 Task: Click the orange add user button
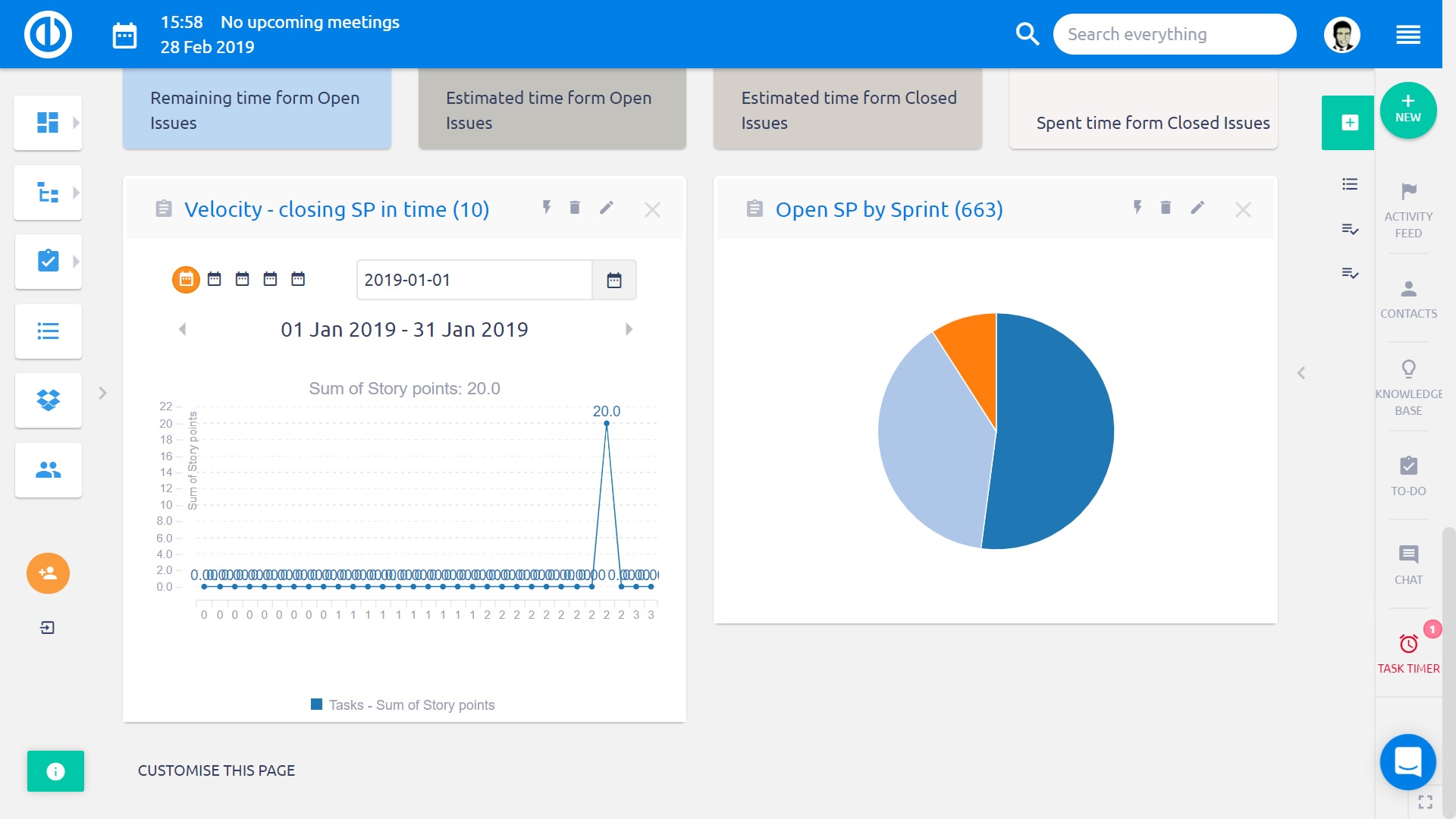pos(48,573)
